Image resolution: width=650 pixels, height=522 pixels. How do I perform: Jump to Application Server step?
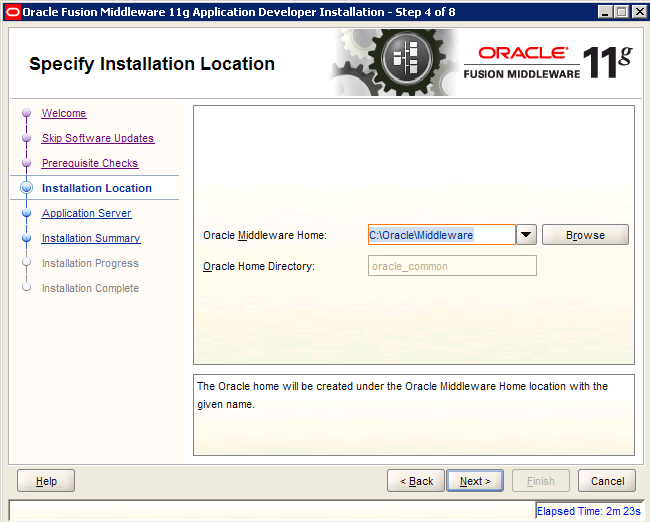pyautogui.click(x=87, y=213)
